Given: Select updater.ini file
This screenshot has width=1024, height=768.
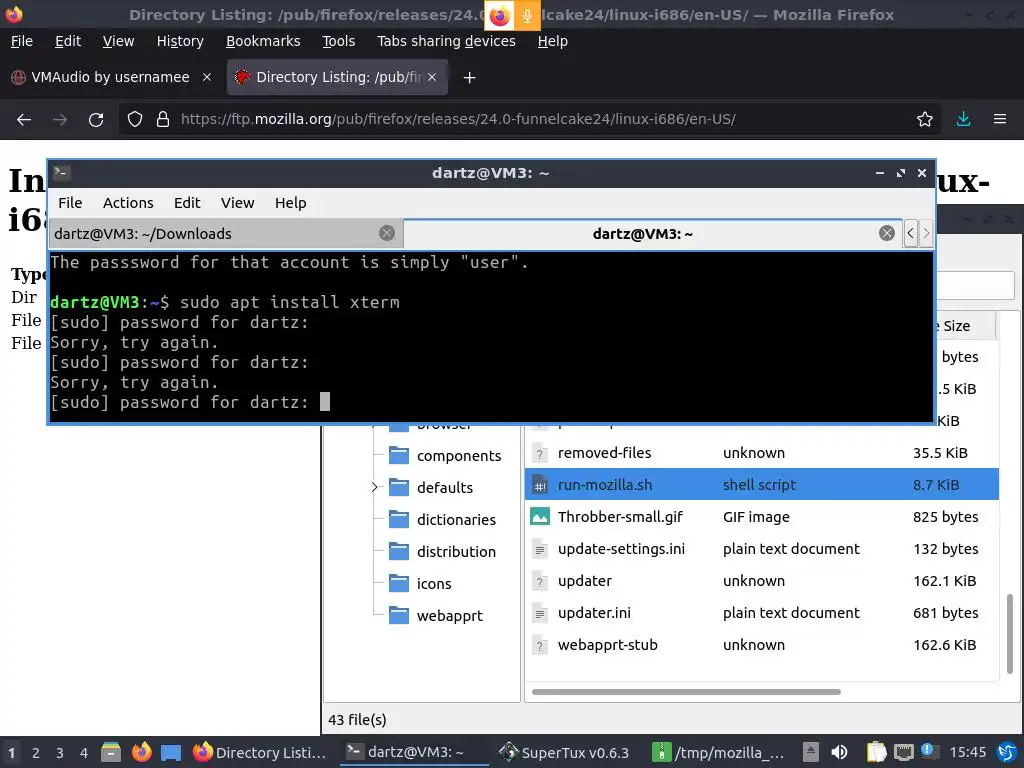Looking at the screenshot, I should point(761,613).
